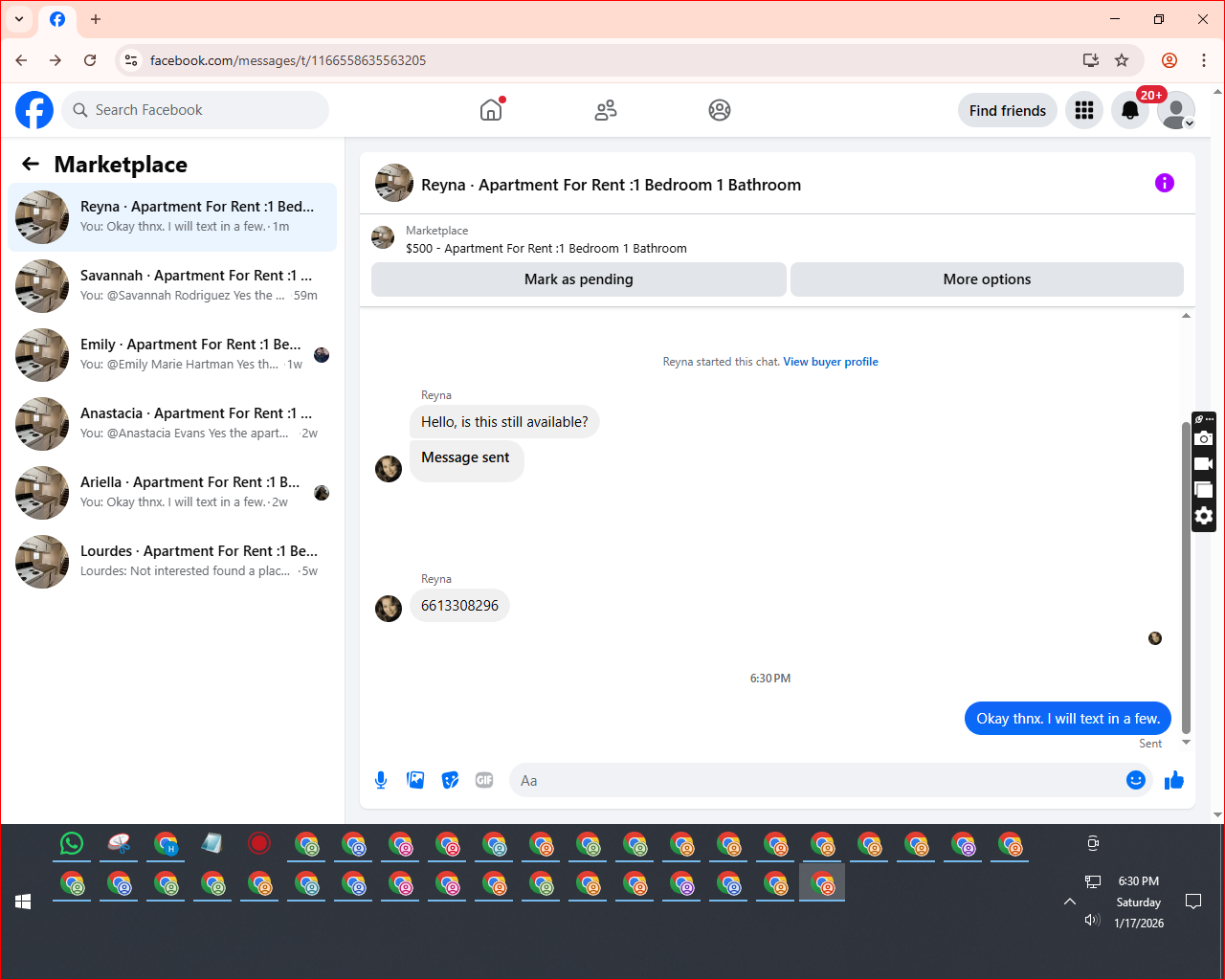The height and width of the screenshot is (980, 1225).
Task: Open the emoji picker smiley
Action: coord(1136,780)
